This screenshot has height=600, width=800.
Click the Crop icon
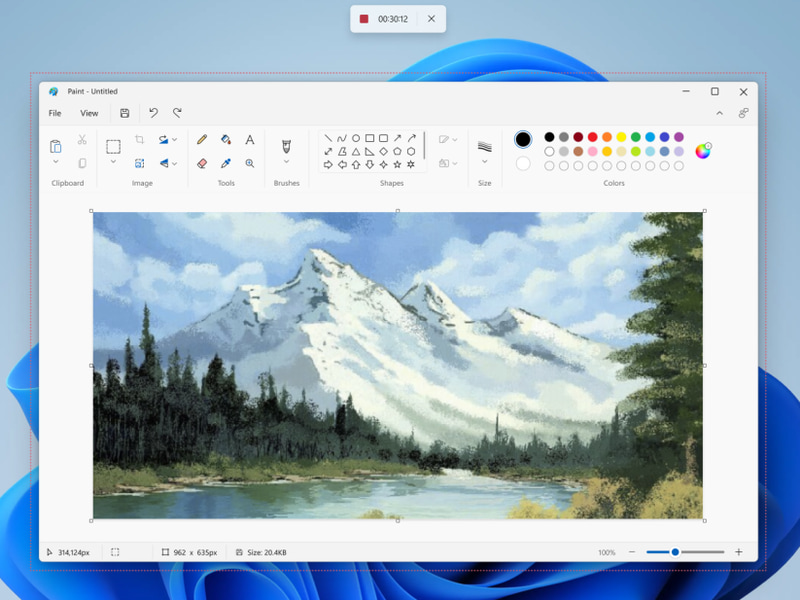(x=139, y=139)
